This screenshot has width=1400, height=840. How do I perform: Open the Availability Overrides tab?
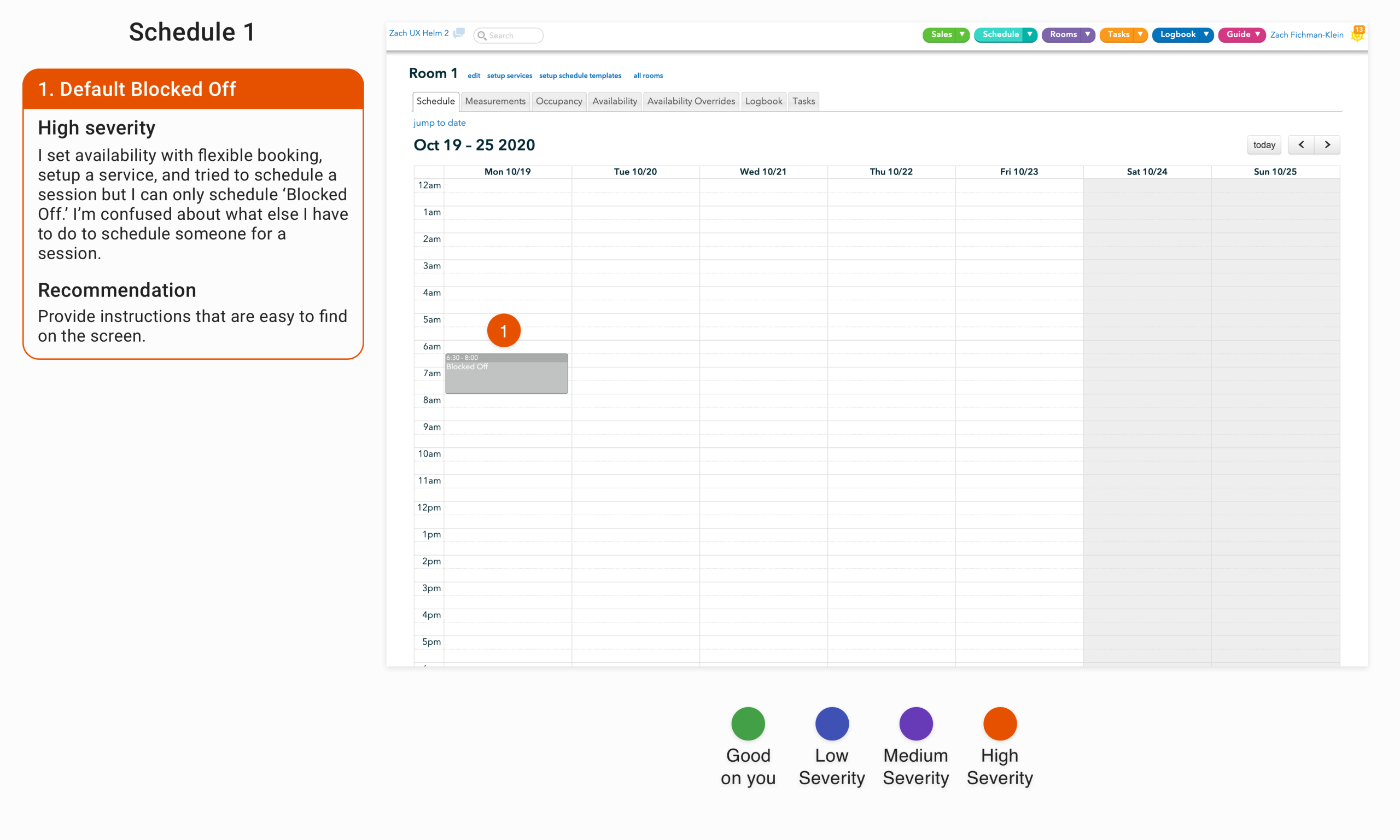pyautogui.click(x=690, y=101)
